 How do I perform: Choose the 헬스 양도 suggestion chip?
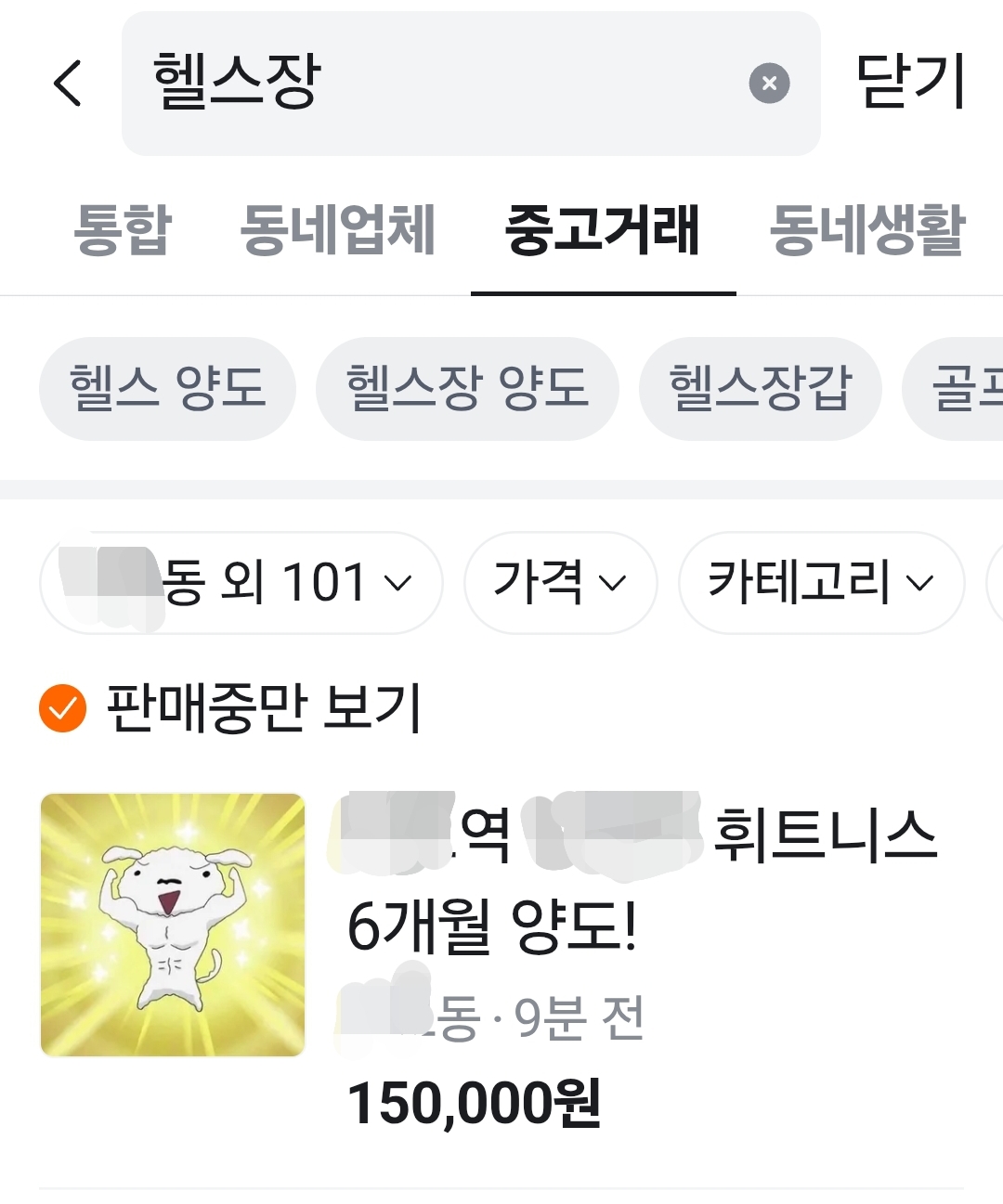click(167, 388)
